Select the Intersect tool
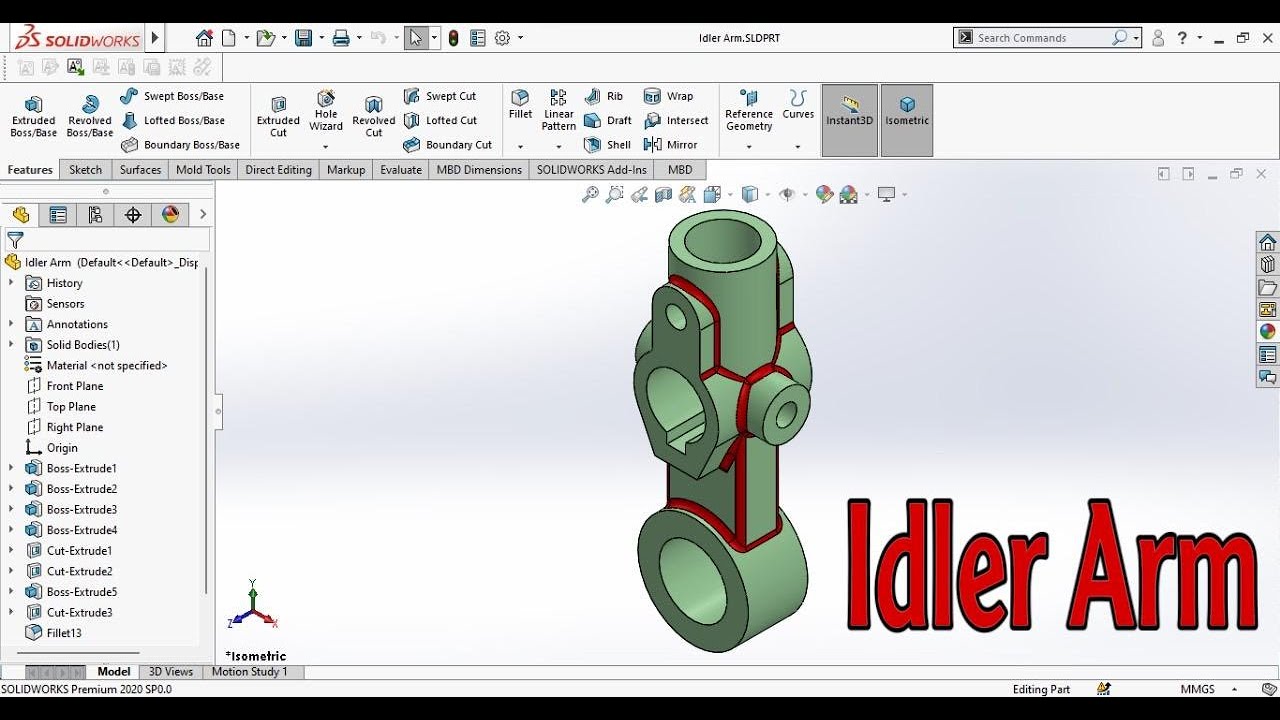 676,120
